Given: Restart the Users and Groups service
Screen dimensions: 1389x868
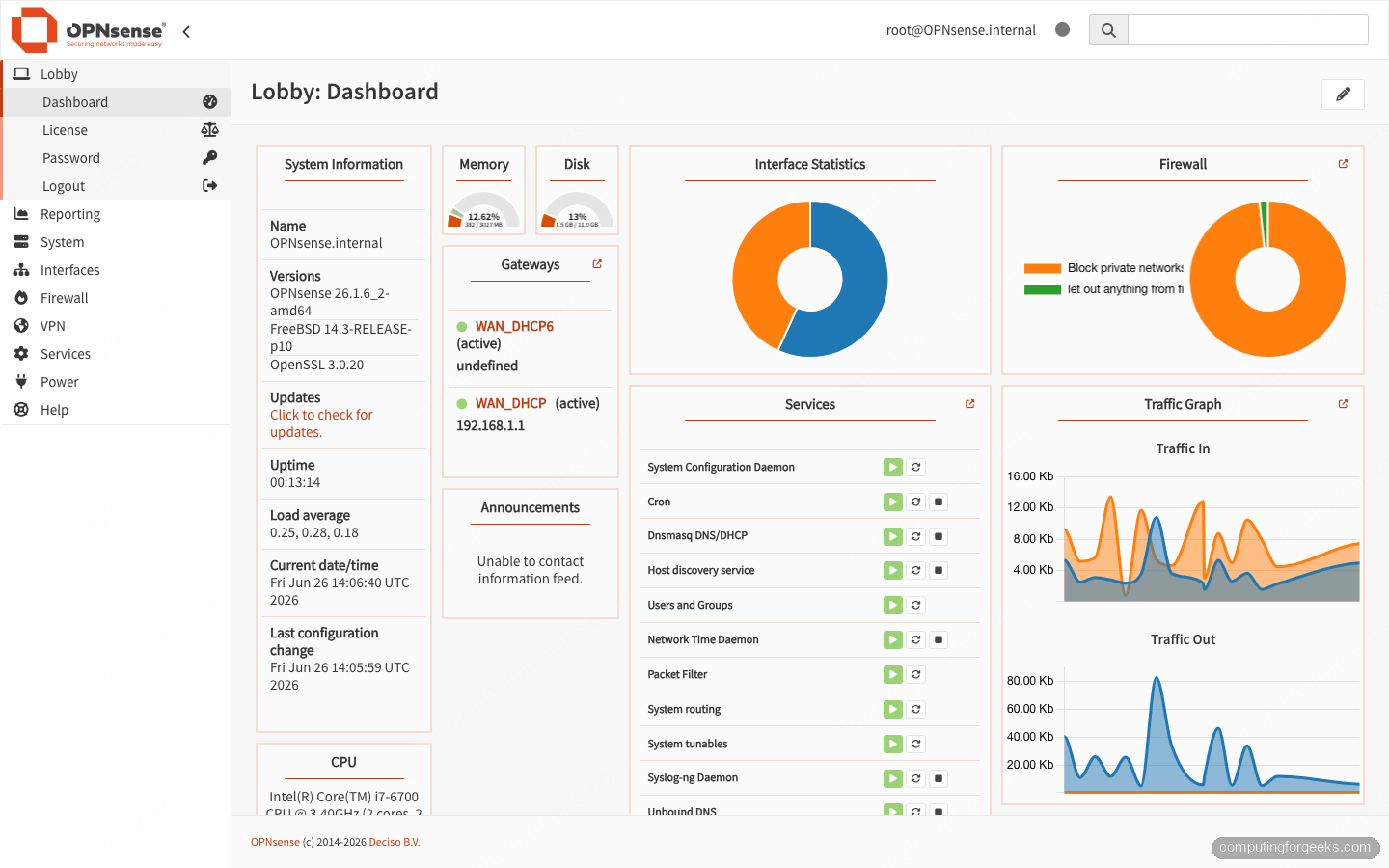Looking at the screenshot, I should 916,605.
